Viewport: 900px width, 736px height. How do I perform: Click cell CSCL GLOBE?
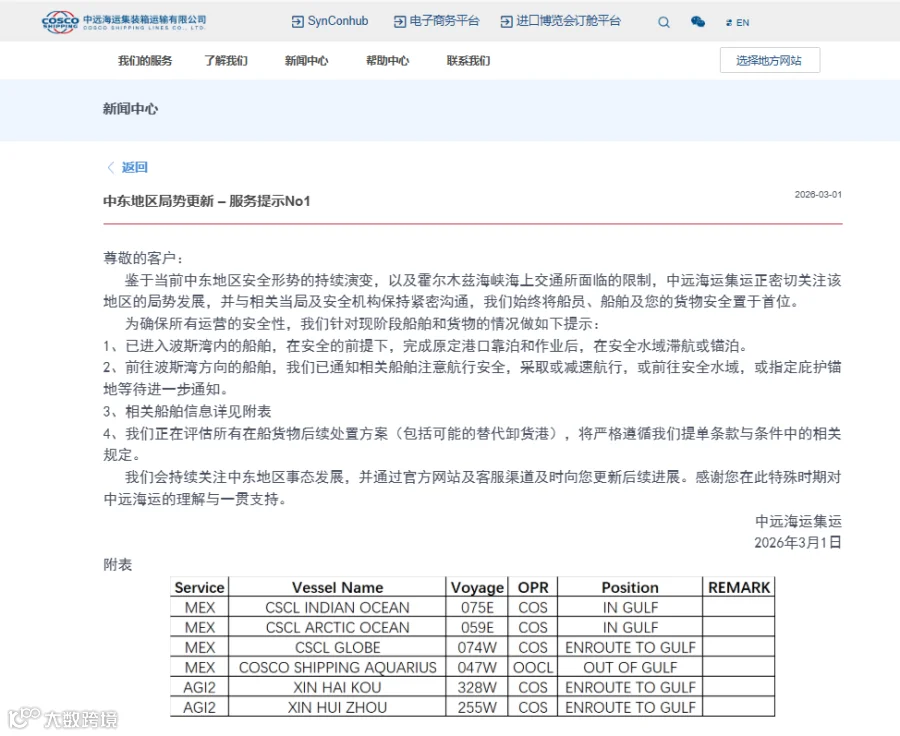pos(337,648)
